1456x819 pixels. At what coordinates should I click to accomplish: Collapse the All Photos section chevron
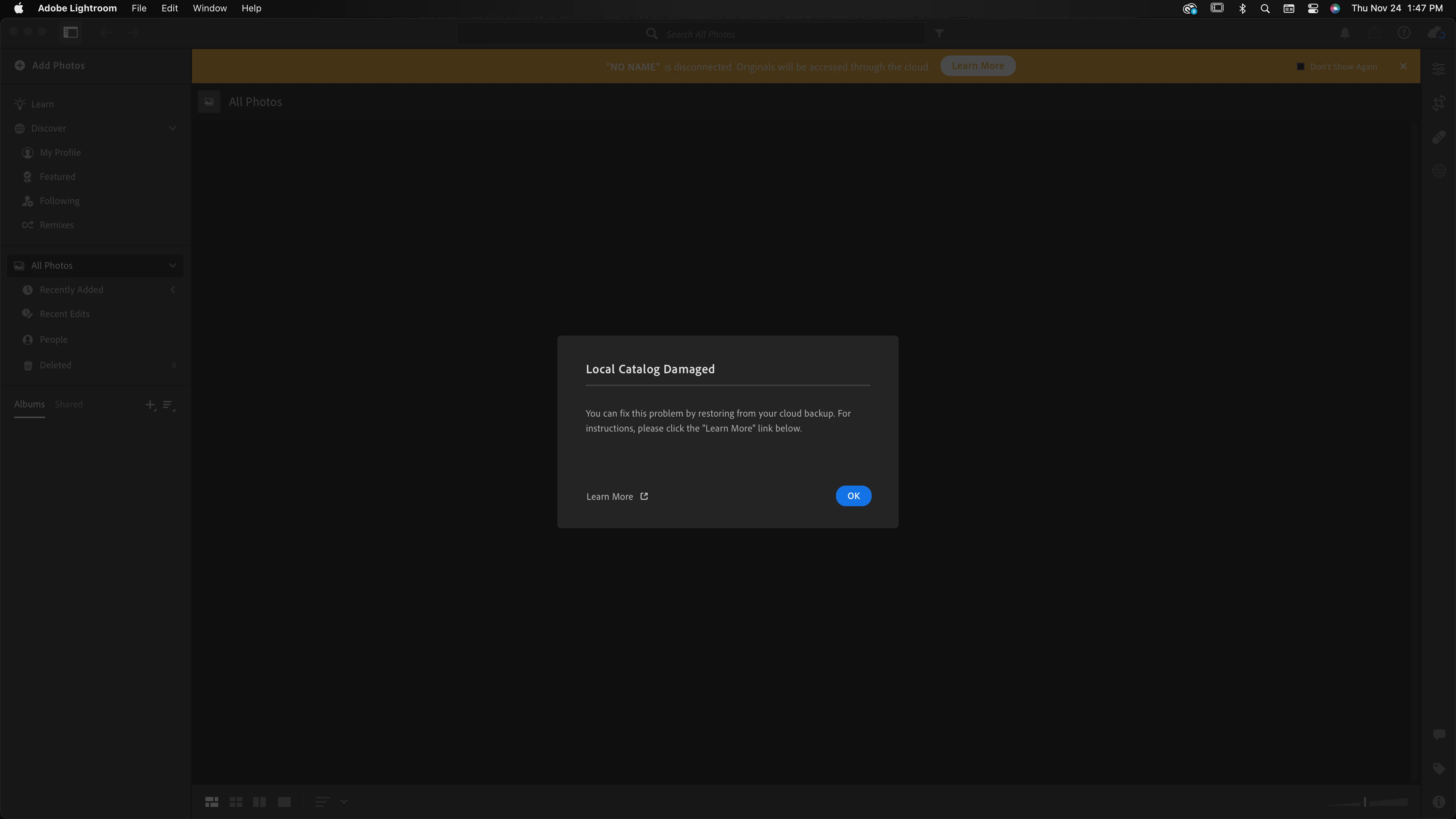[172, 266]
